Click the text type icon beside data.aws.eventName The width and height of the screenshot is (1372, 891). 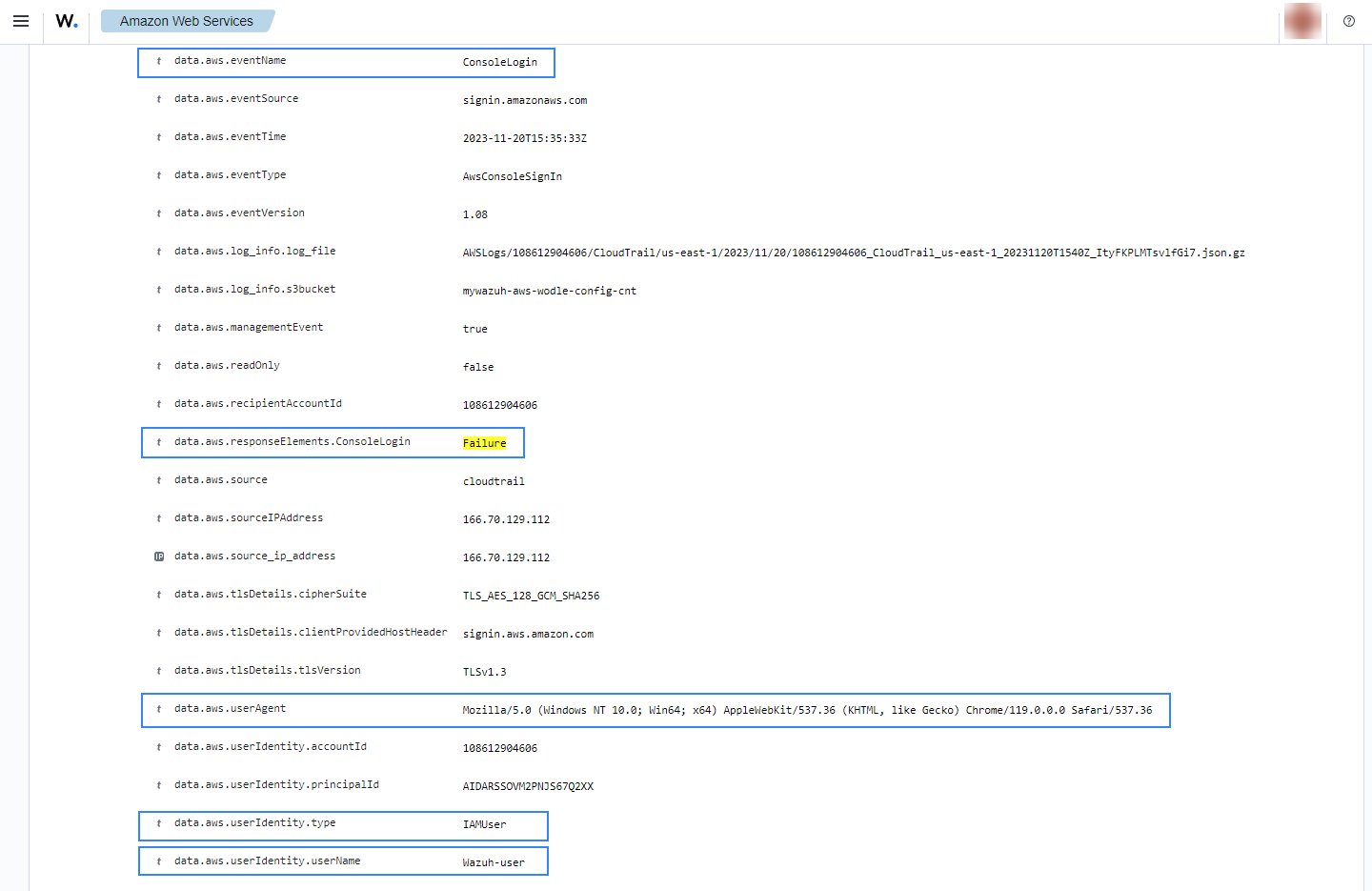(x=159, y=61)
